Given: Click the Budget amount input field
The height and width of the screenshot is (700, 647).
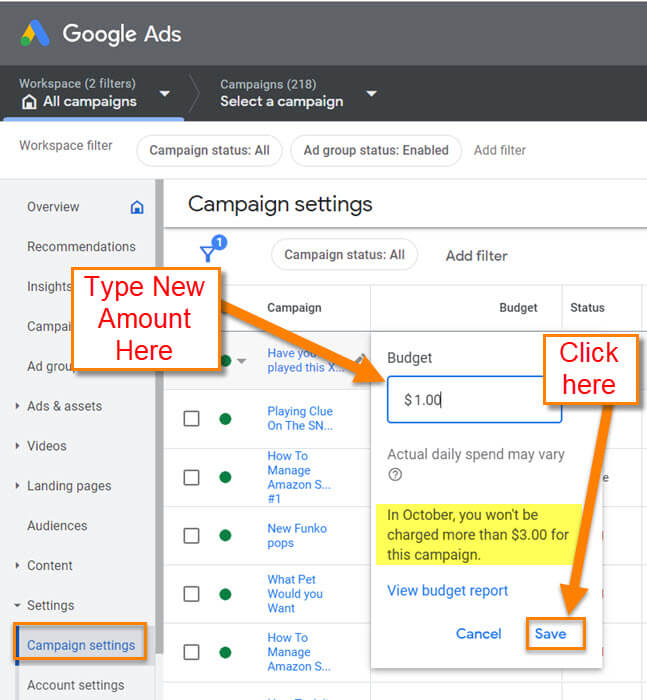Looking at the screenshot, I should tap(474, 400).
